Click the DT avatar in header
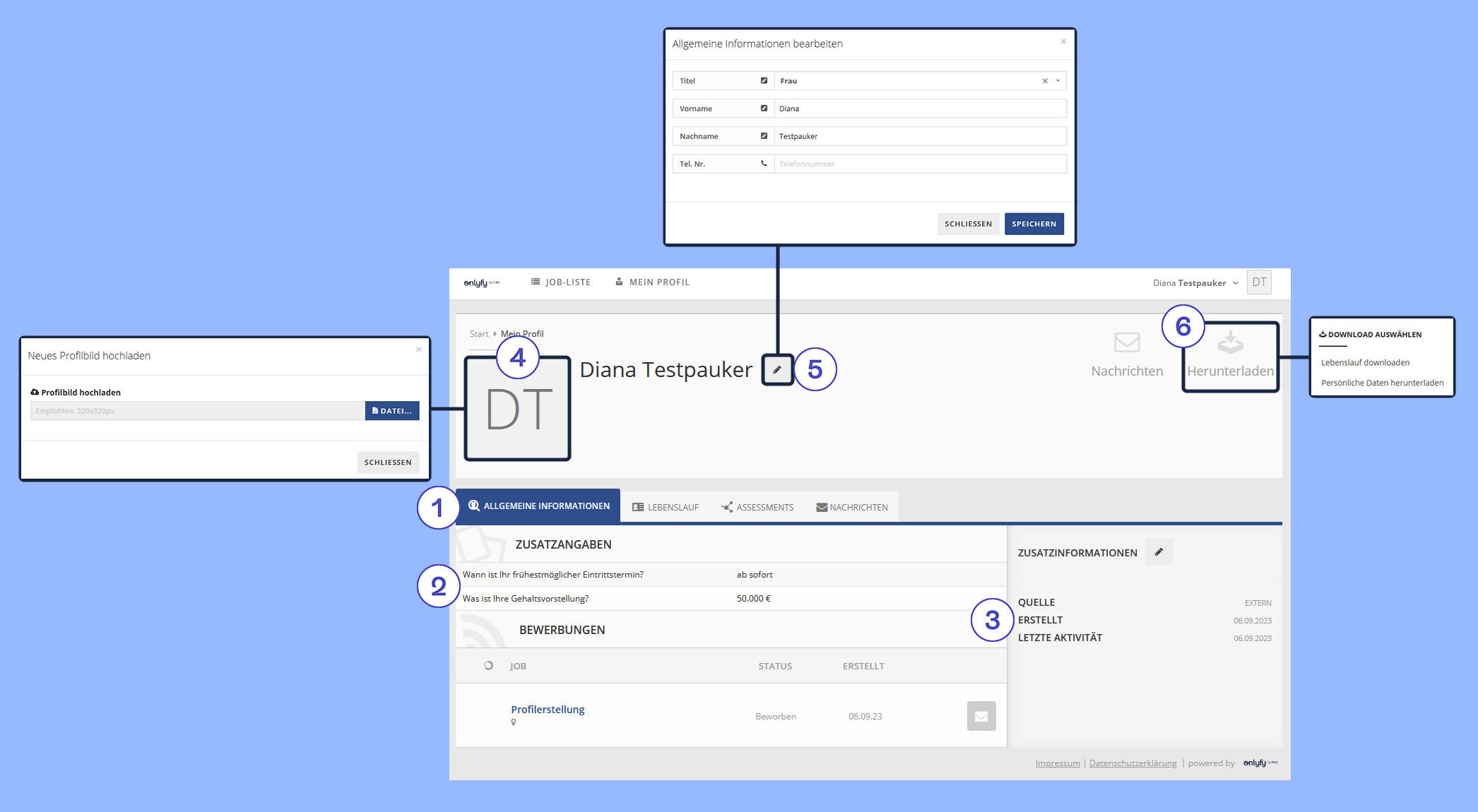 (x=1259, y=282)
